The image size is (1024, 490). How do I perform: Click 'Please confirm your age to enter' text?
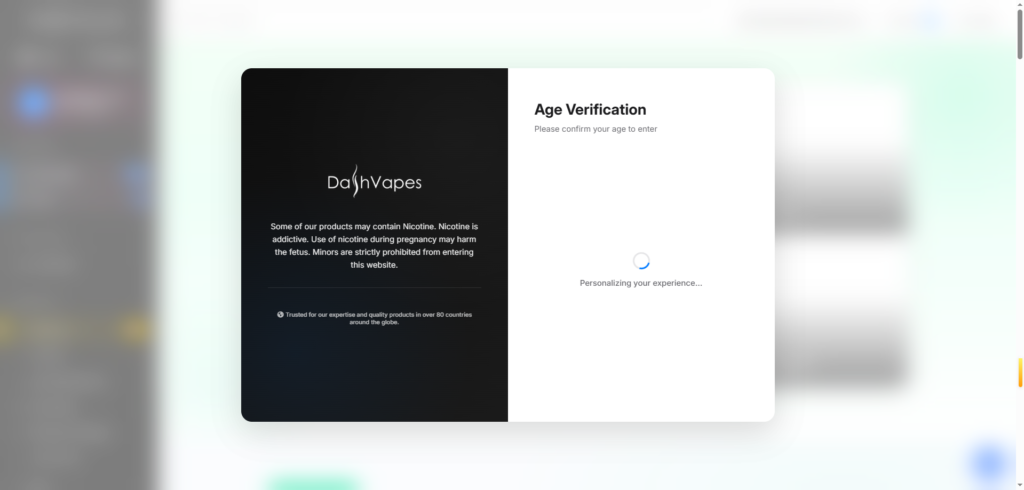595,129
